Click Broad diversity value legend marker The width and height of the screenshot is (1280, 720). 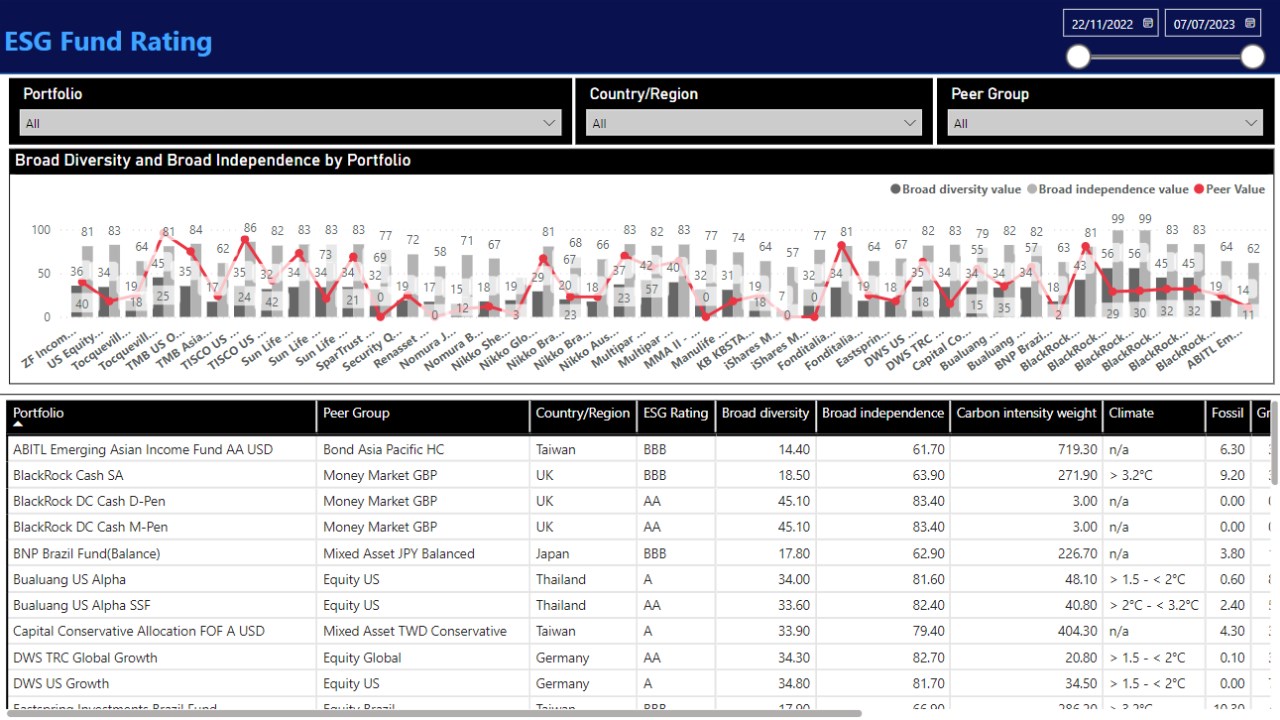pyautogui.click(x=895, y=189)
